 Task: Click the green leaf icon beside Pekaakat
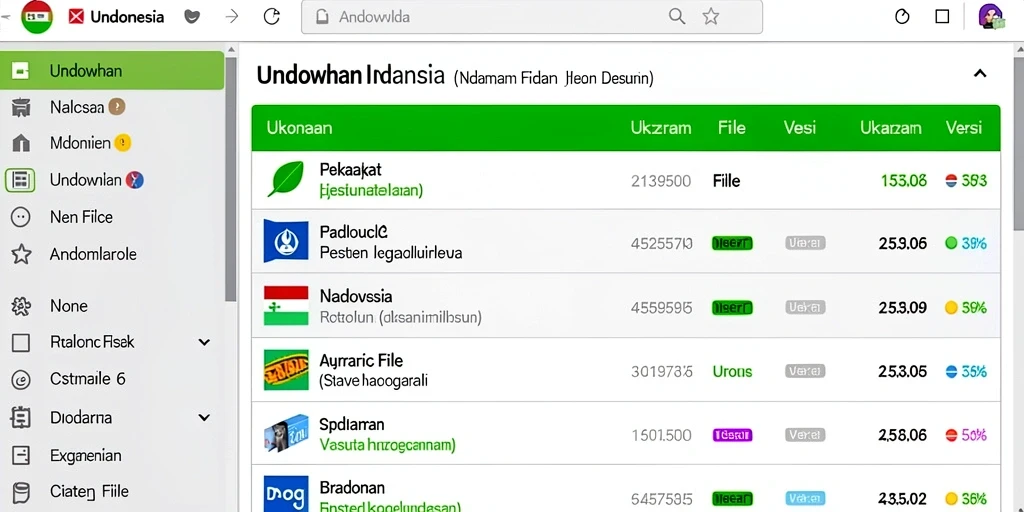(x=285, y=180)
